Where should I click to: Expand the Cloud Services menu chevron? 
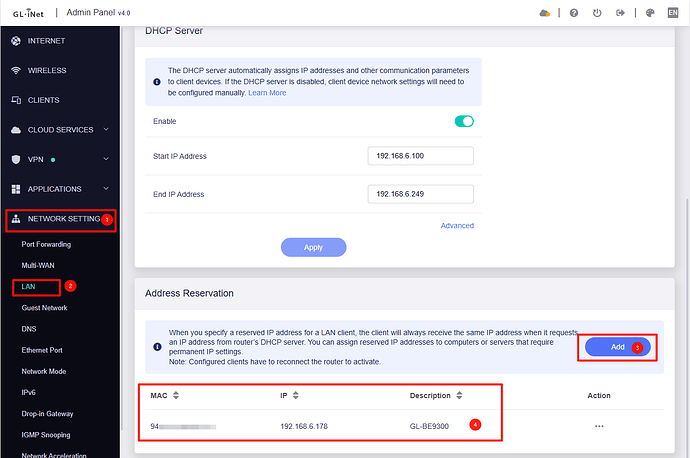[x=105, y=130]
